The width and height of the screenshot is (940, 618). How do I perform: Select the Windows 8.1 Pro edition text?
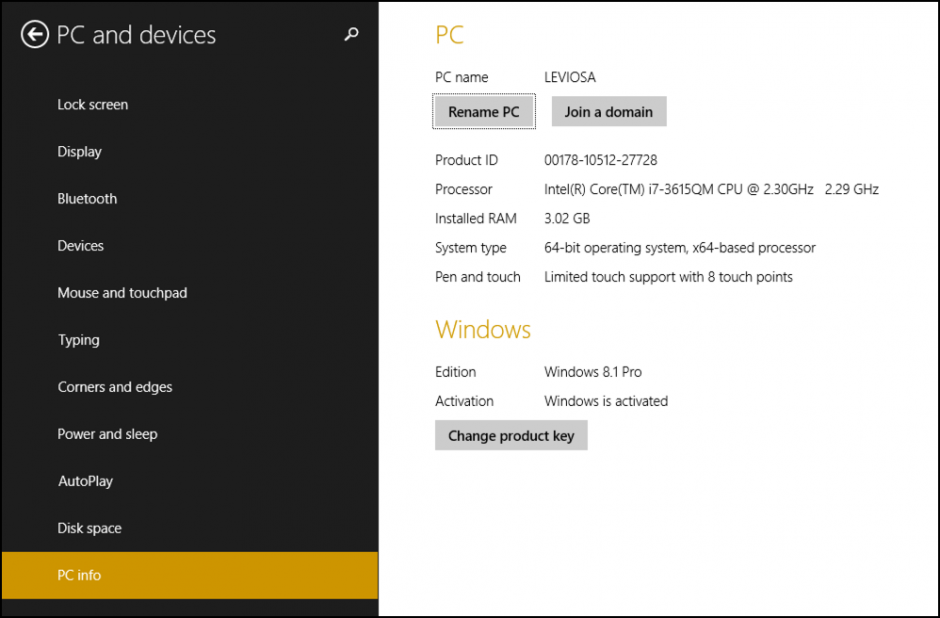592,371
